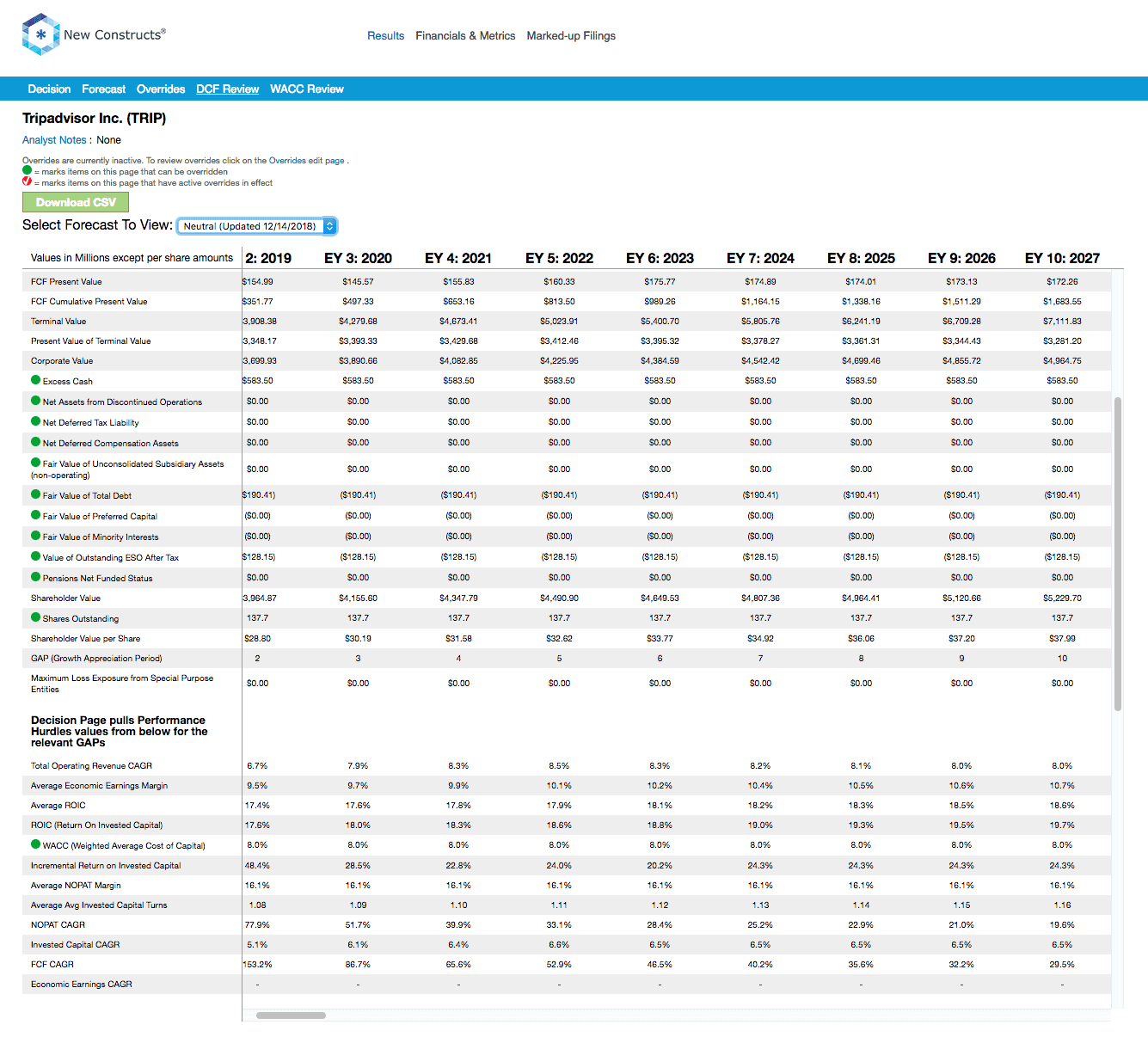The image size is (1148, 1037).
Task: Click the Average ROIC row label
Action: [x=58, y=806]
